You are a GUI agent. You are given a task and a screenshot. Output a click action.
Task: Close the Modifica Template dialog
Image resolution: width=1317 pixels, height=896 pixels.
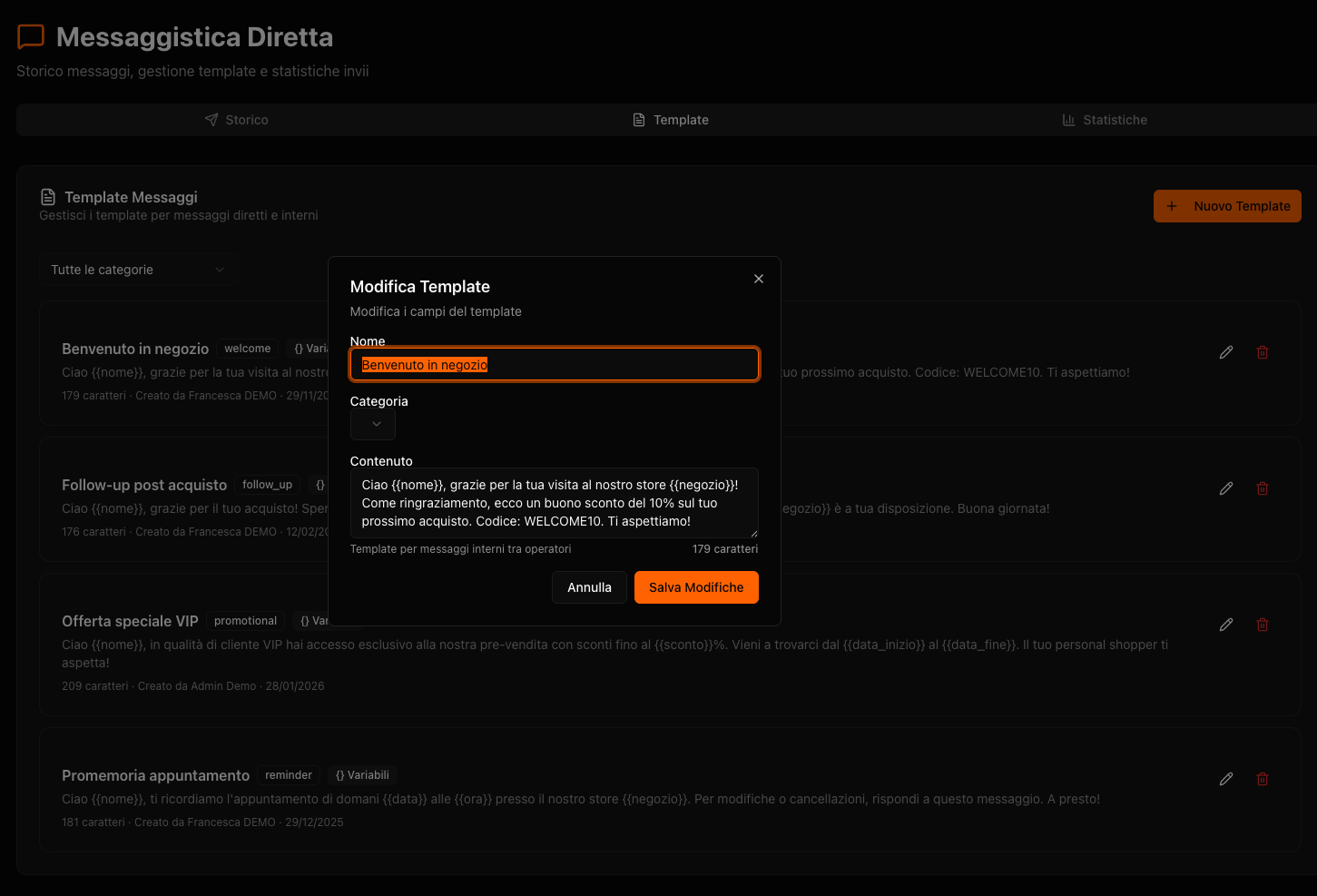tap(759, 279)
